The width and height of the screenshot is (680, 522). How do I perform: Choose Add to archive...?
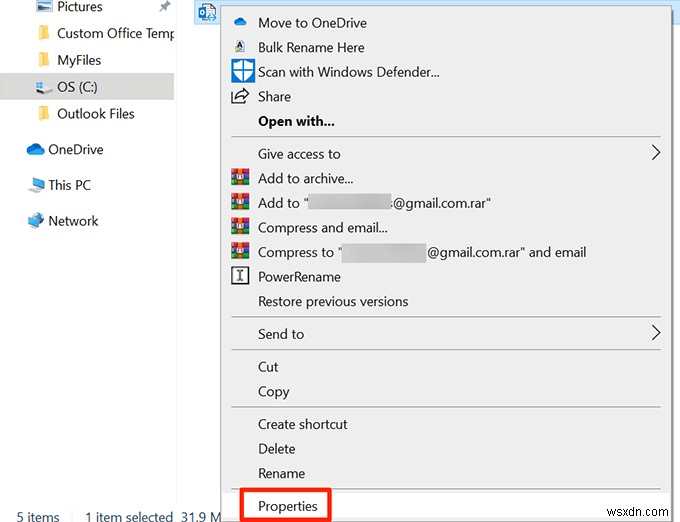[306, 178]
